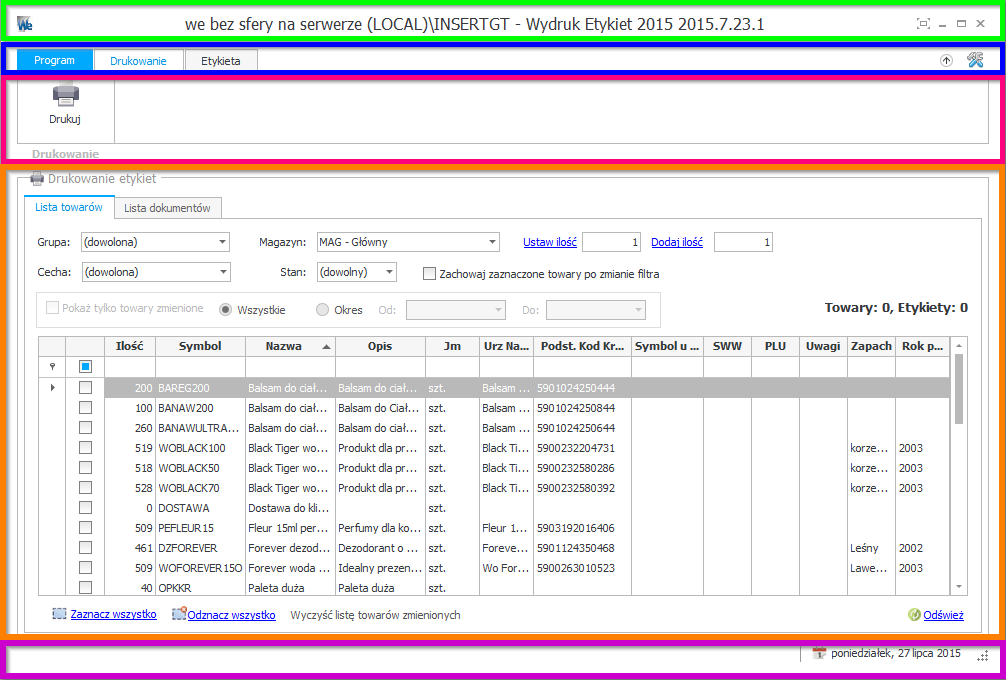Screen dimensions: 1006x680
Task: Check the DOSTAWA row checkbox
Action: [x=85, y=507]
